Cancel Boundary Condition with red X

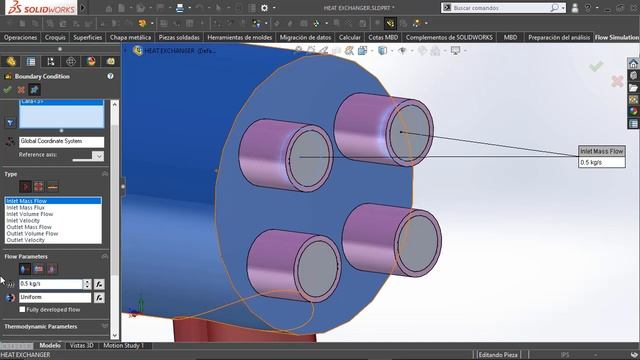21,89
